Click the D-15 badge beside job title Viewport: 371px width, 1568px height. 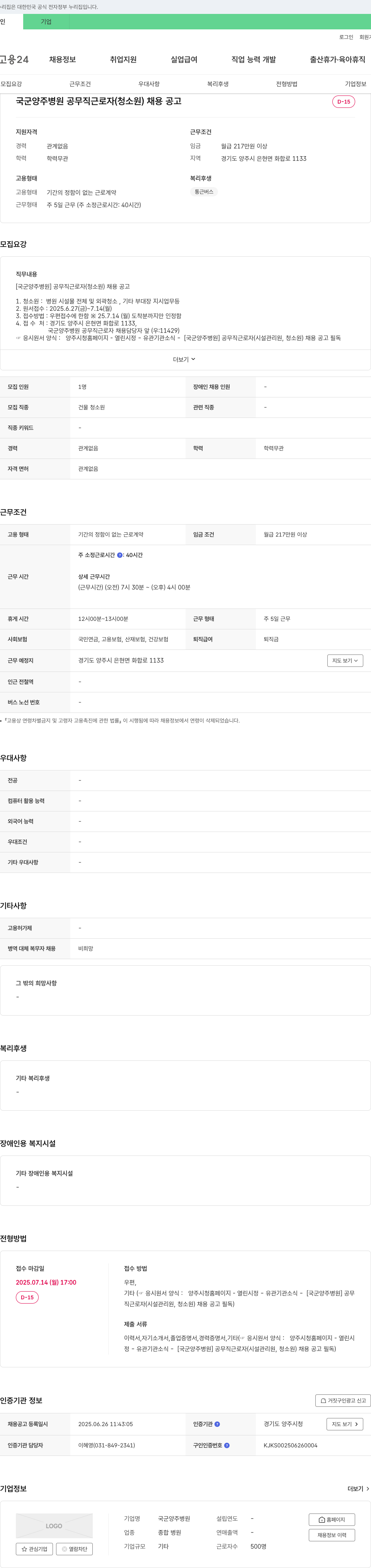tap(344, 102)
